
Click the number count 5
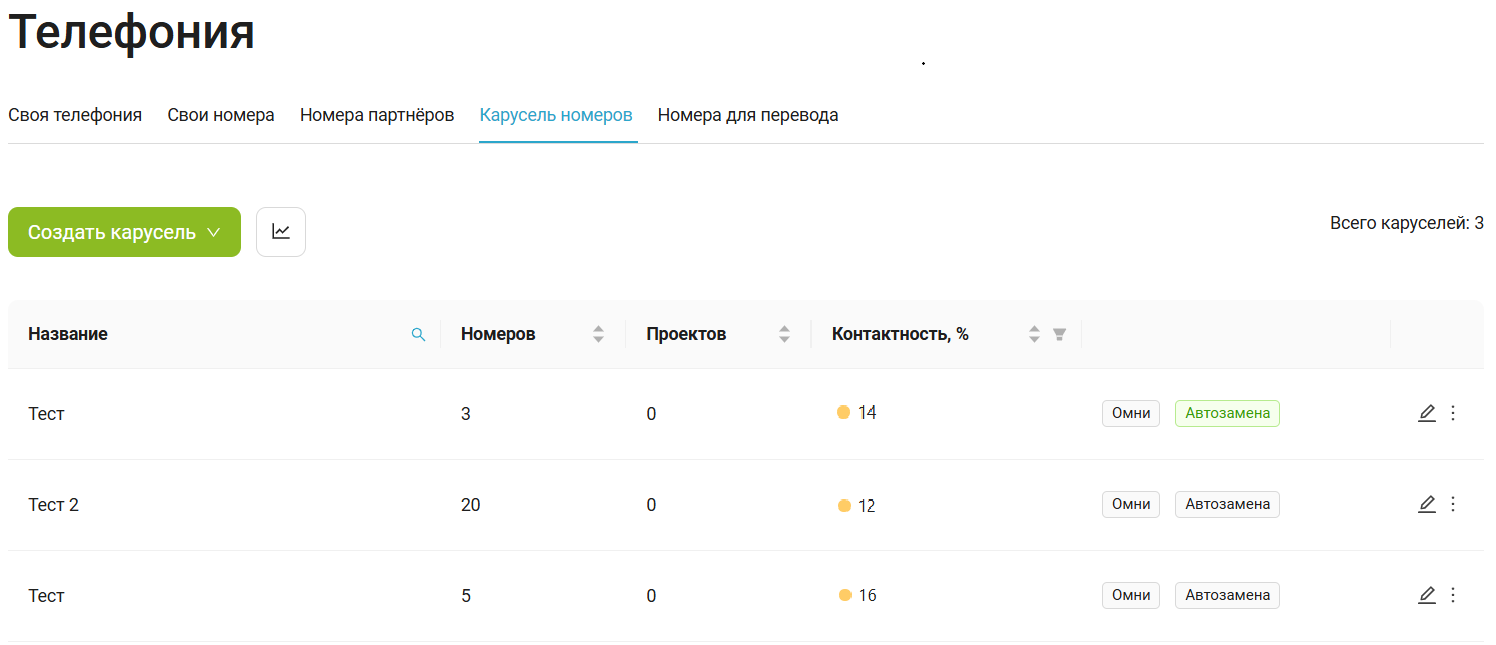466,596
